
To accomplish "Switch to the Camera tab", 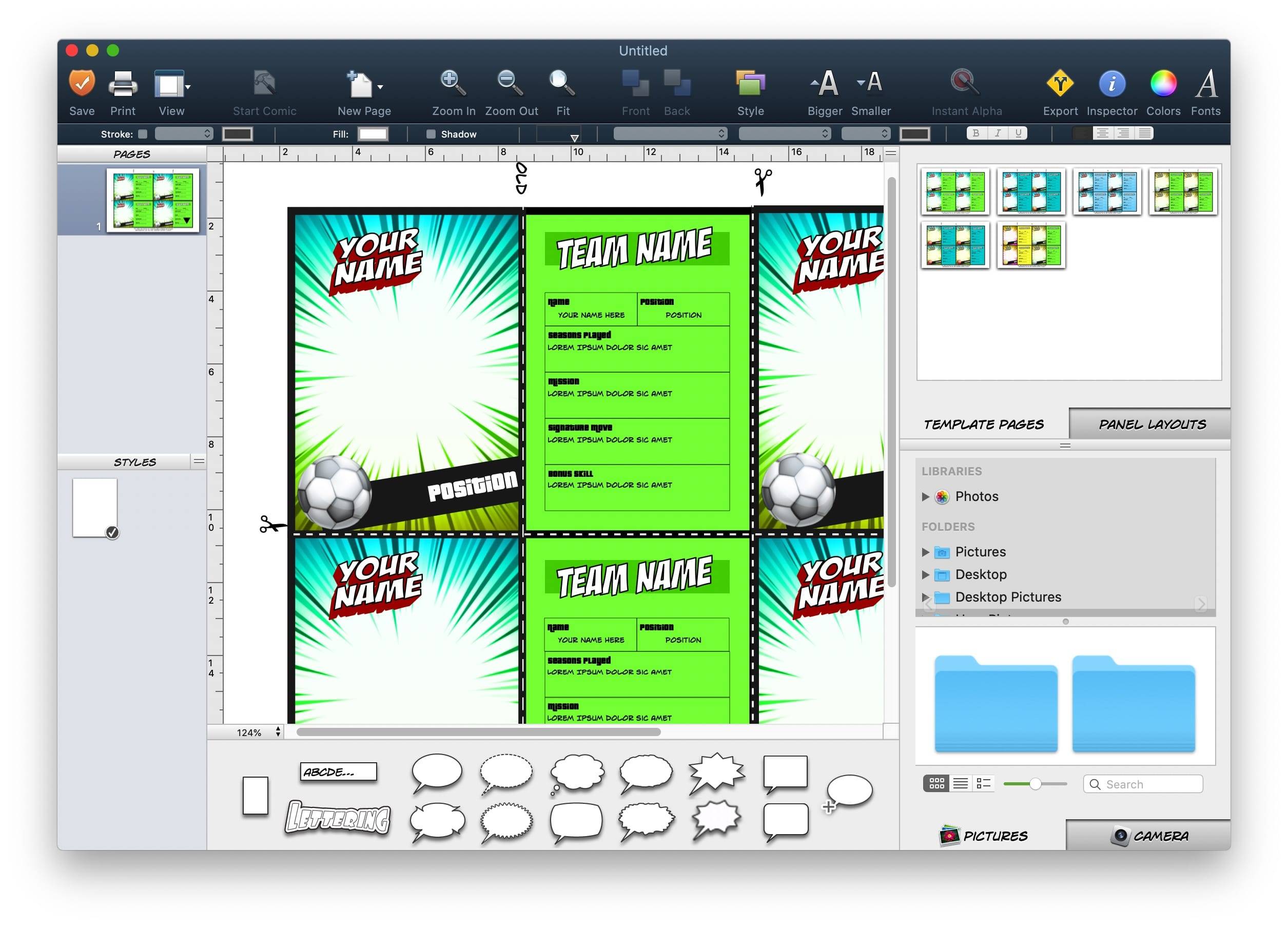I will (1149, 836).
